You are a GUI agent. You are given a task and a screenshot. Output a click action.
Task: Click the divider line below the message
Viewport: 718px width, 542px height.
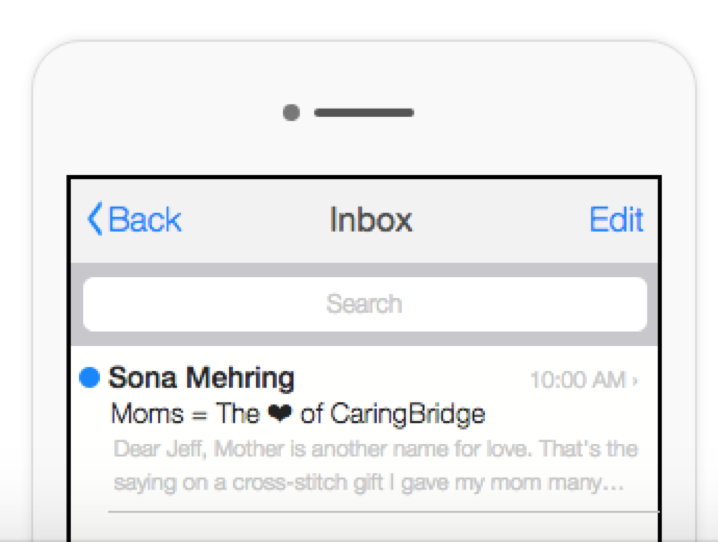tap(380, 512)
